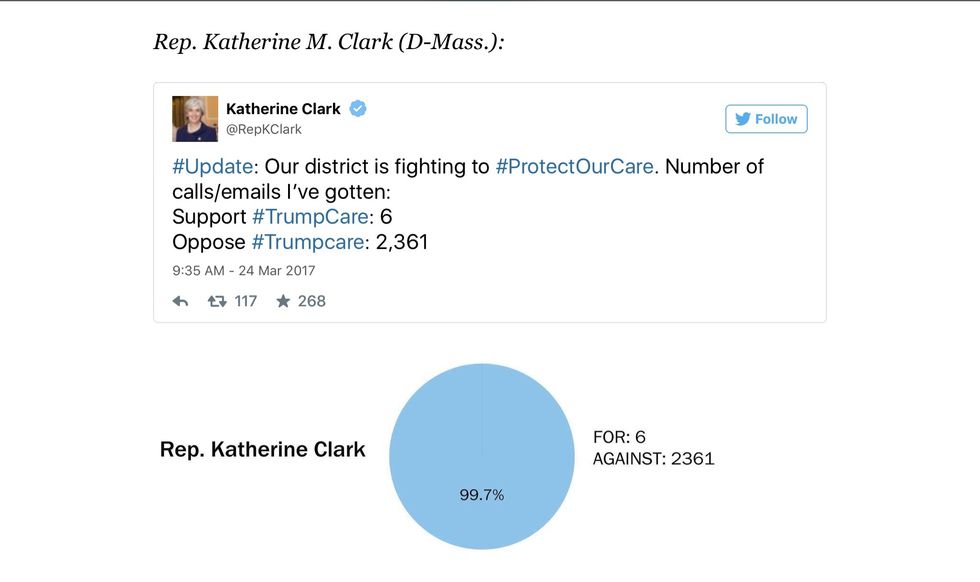Open the #ProtectOurCare hashtag
The height and width of the screenshot is (582, 980).
pyautogui.click(x=575, y=166)
